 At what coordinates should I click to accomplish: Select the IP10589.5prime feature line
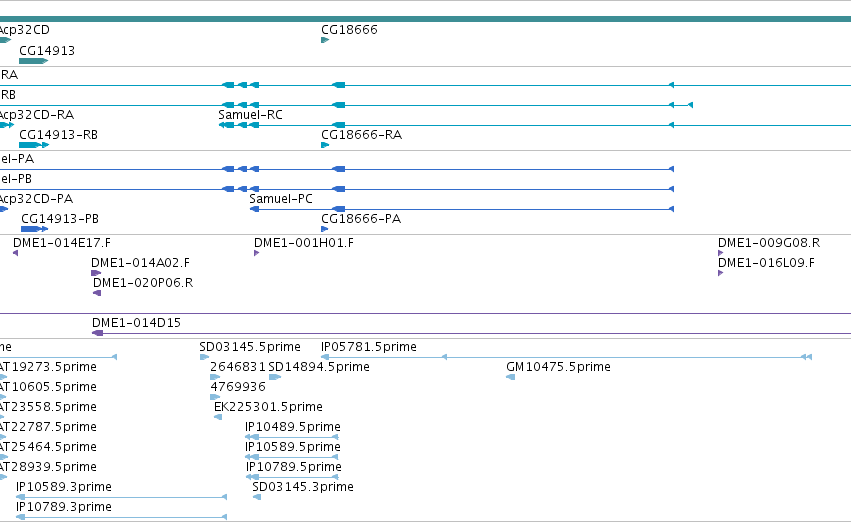point(292,457)
